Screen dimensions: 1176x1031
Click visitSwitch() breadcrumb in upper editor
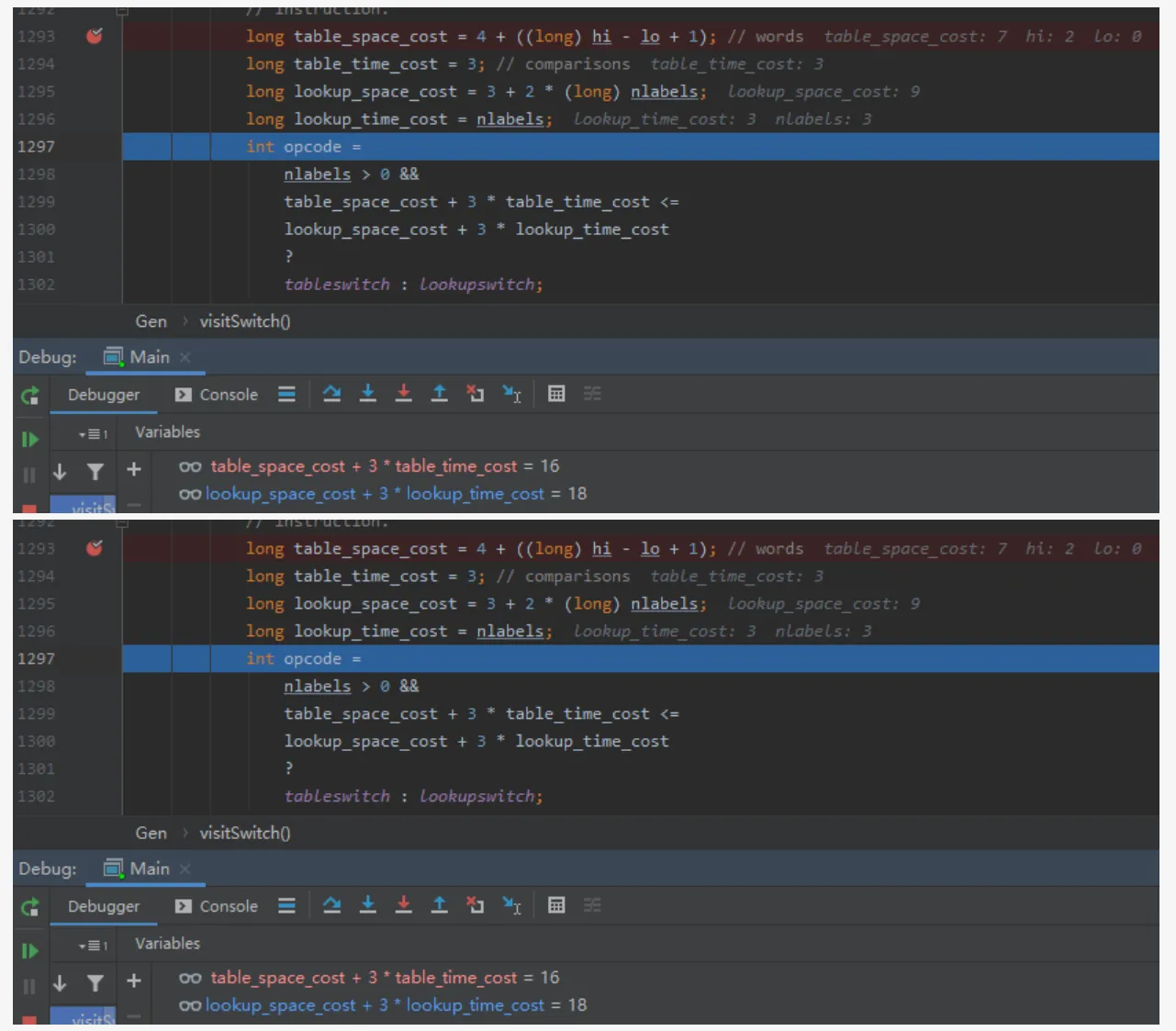point(245,321)
